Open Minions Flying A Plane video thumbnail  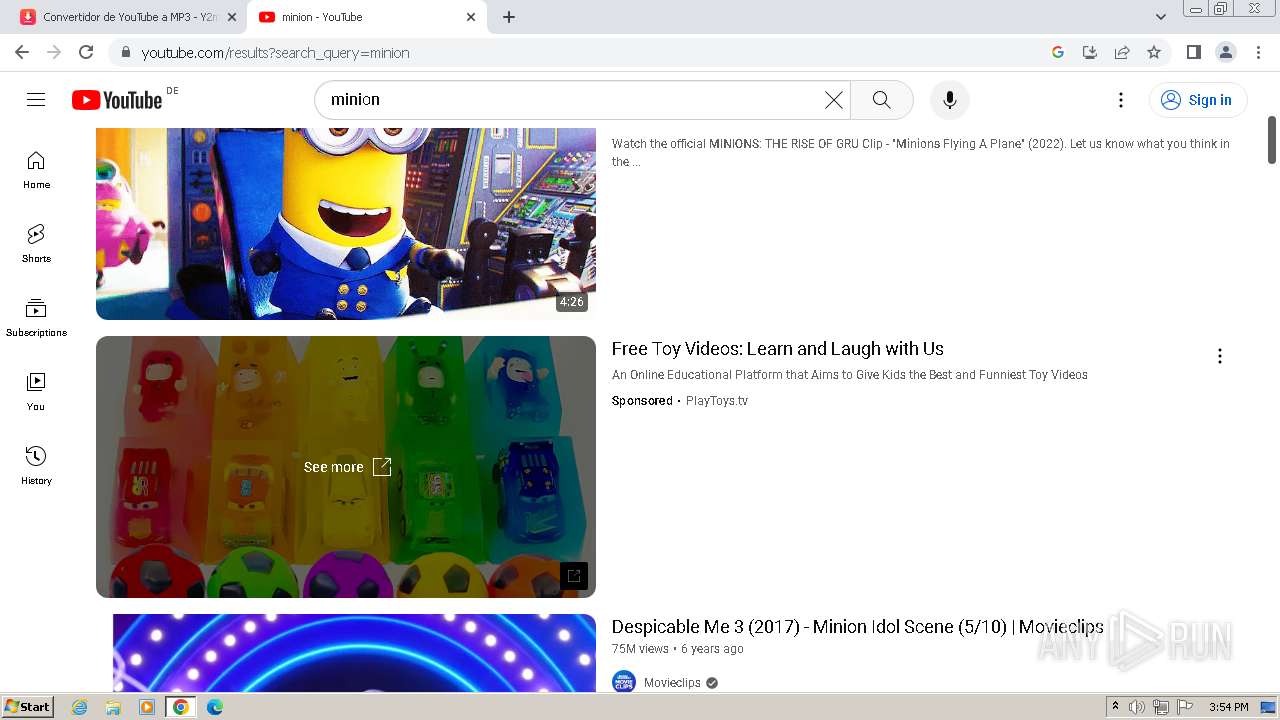point(346,223)
